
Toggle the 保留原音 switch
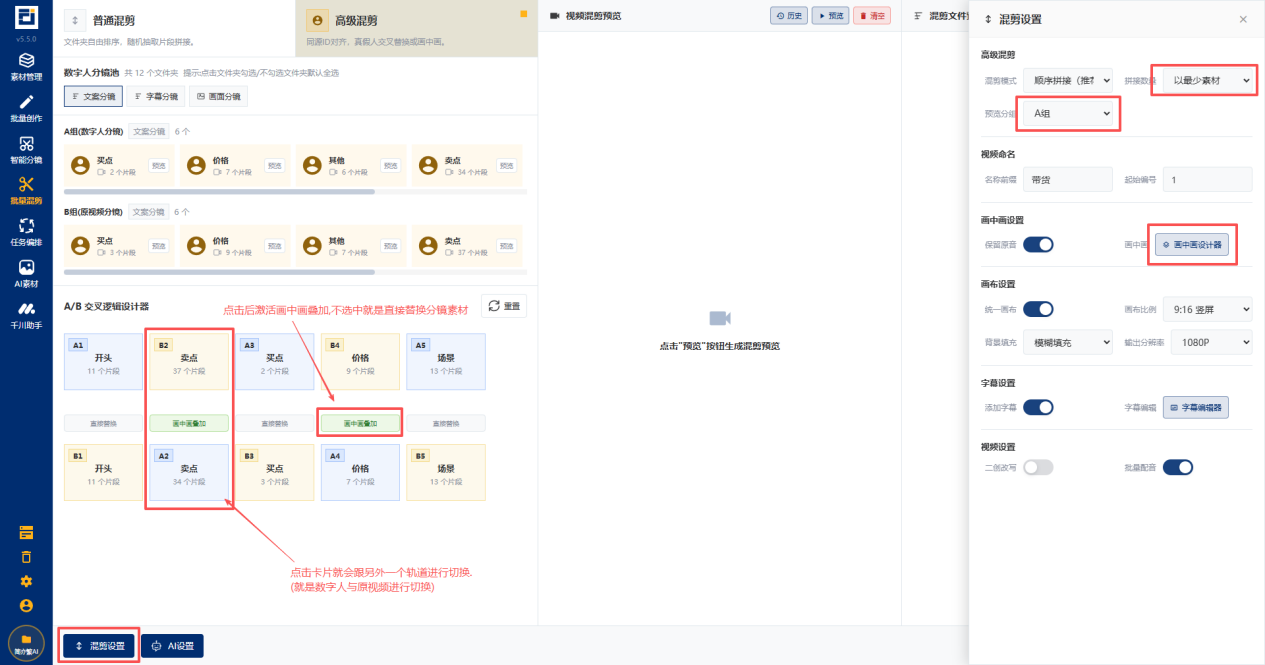click(1038, 244)
